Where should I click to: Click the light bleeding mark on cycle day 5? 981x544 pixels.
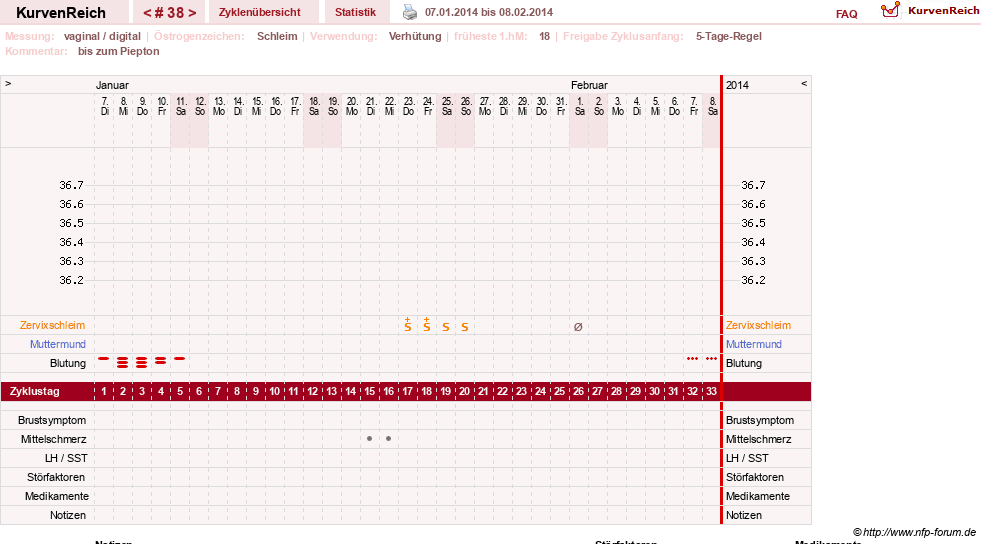pyautogui.click(x=180, y=358)
